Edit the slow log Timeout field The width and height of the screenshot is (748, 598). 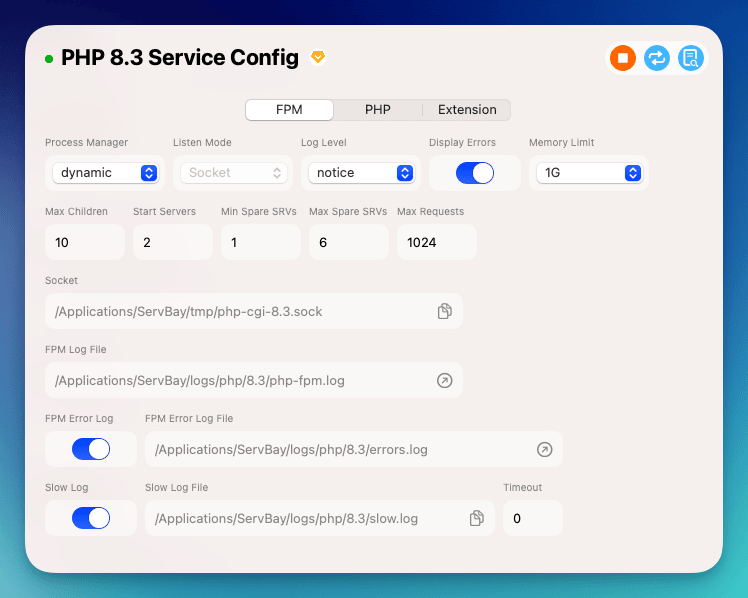[533, 518]
